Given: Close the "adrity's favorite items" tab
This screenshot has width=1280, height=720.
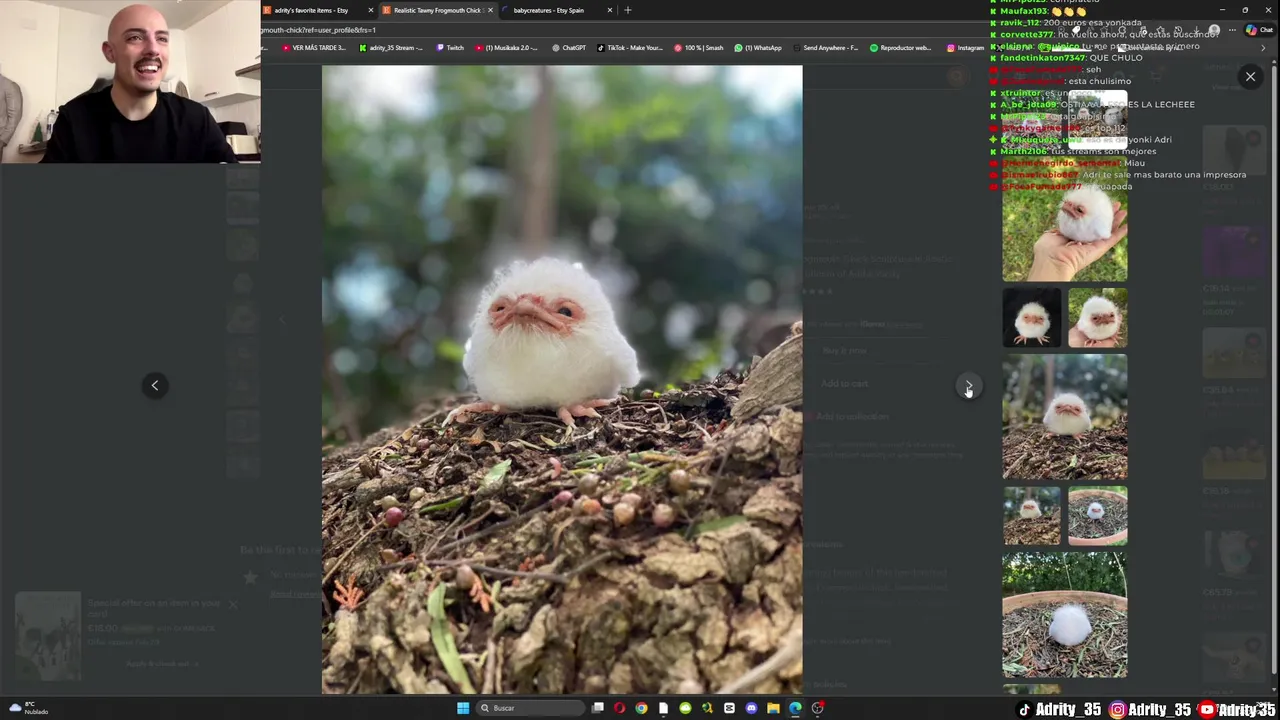Looking at the screenshot, I should click(x=370, y=10).
